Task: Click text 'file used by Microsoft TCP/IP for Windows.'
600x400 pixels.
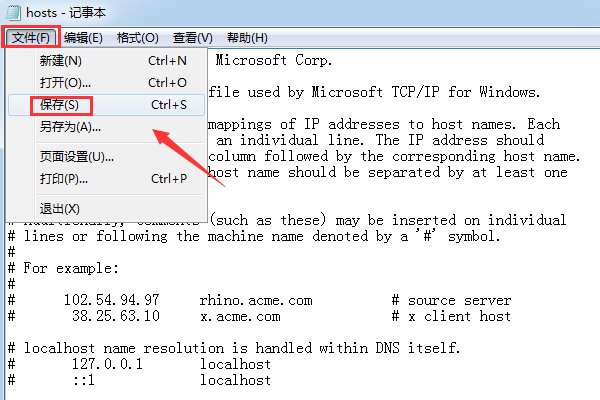Action: click(x=374, y=92)
